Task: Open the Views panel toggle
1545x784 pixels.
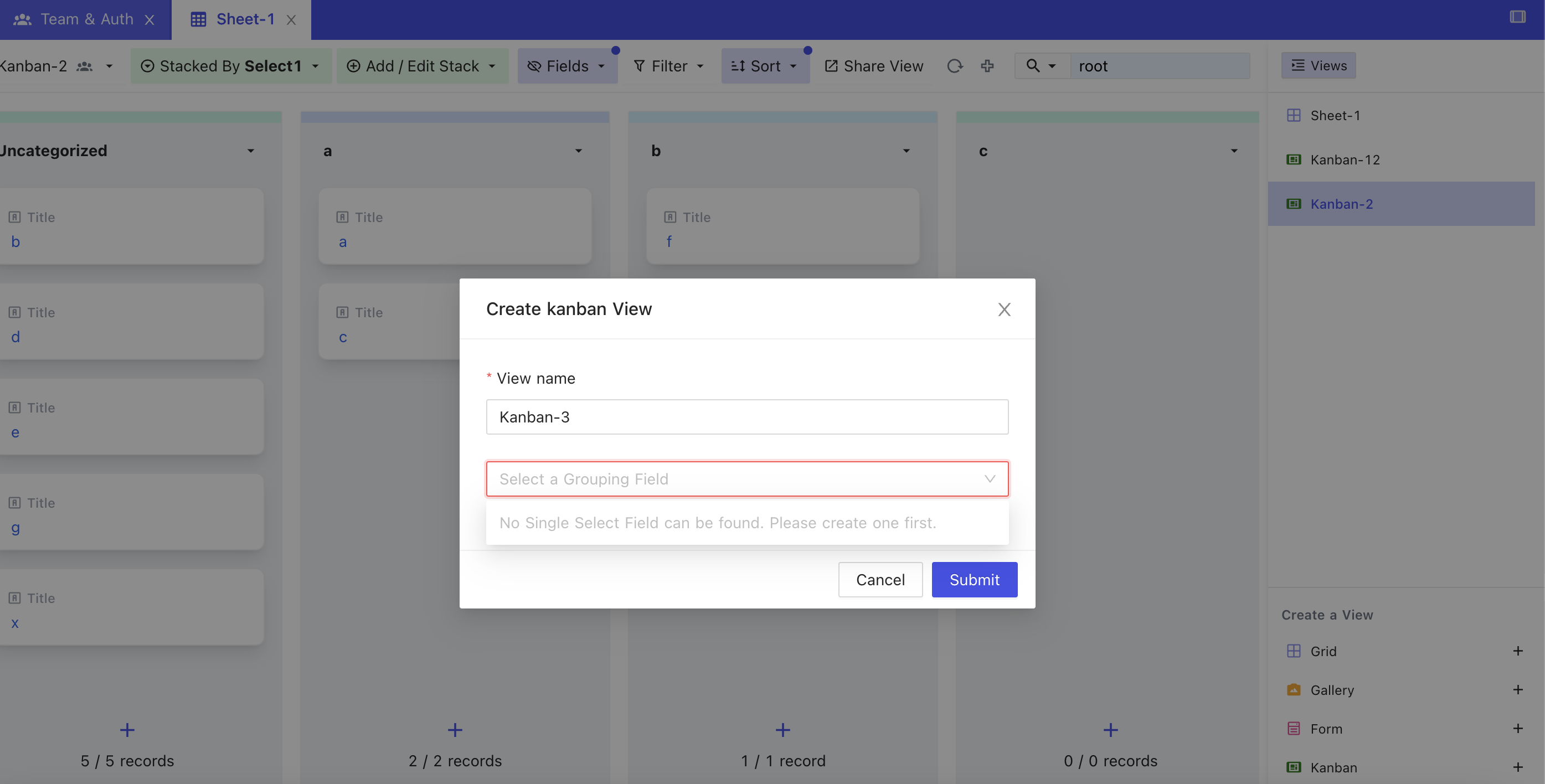Action: pos(1318,65)
